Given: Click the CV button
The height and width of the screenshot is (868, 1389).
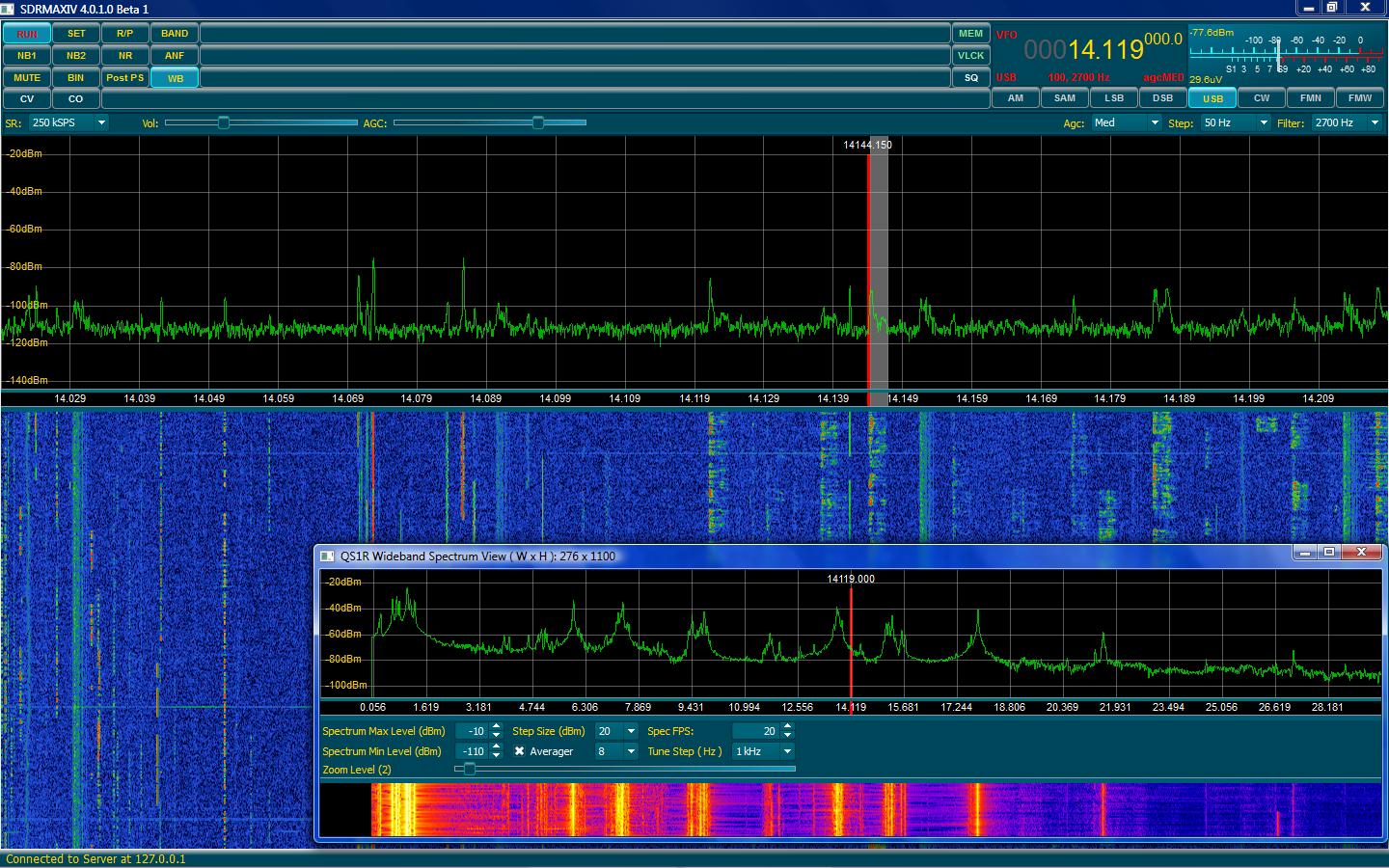Looking at the screenshot, I should [27, 99].
